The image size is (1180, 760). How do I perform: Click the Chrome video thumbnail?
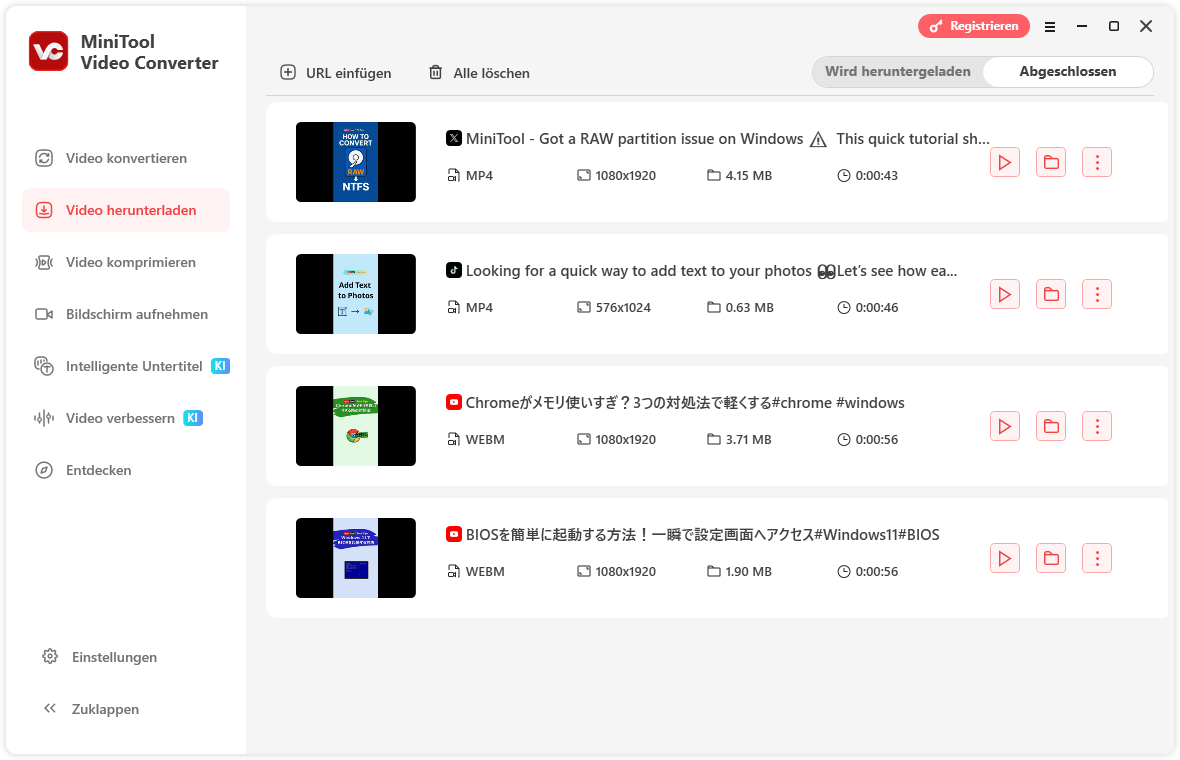[355, 426]
